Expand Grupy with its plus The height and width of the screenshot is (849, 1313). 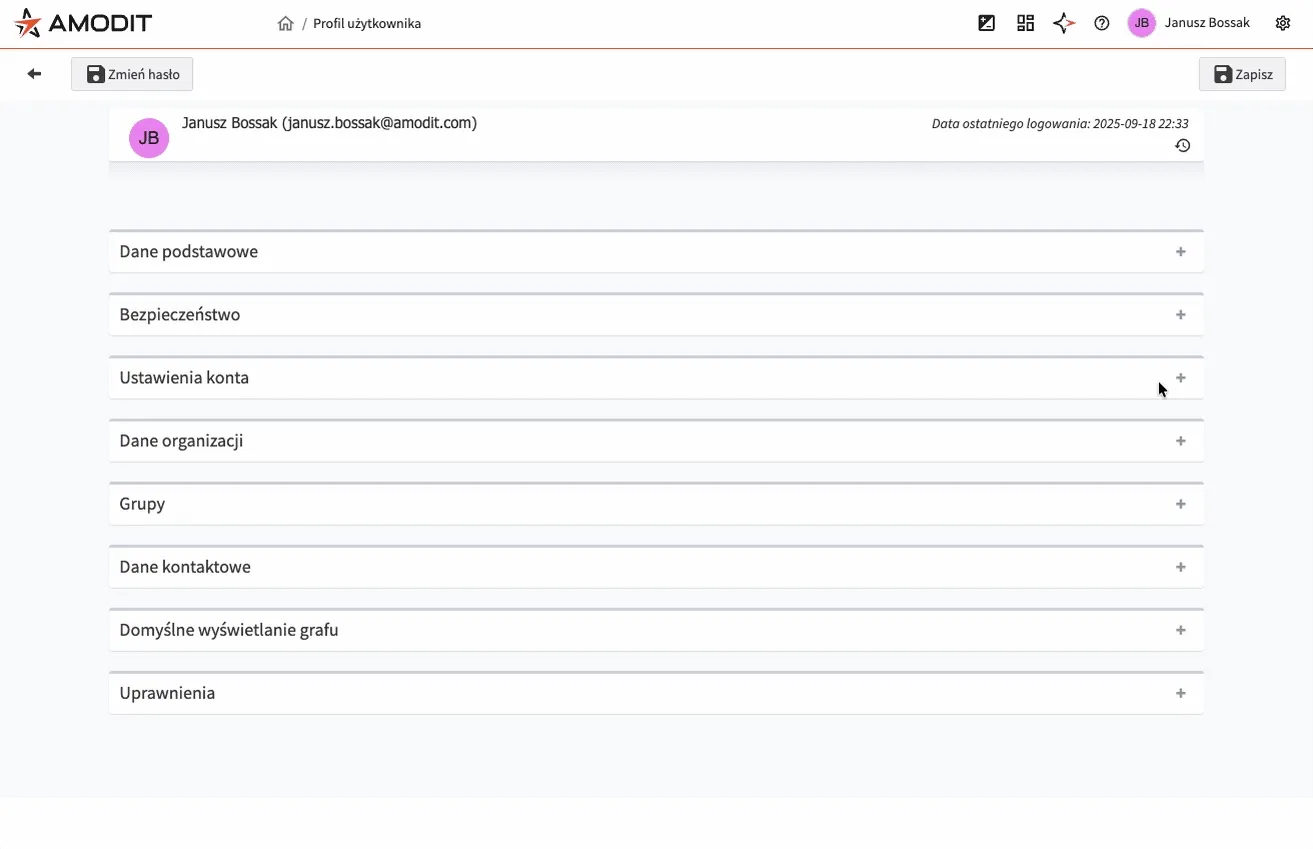tap(1181, 504)
